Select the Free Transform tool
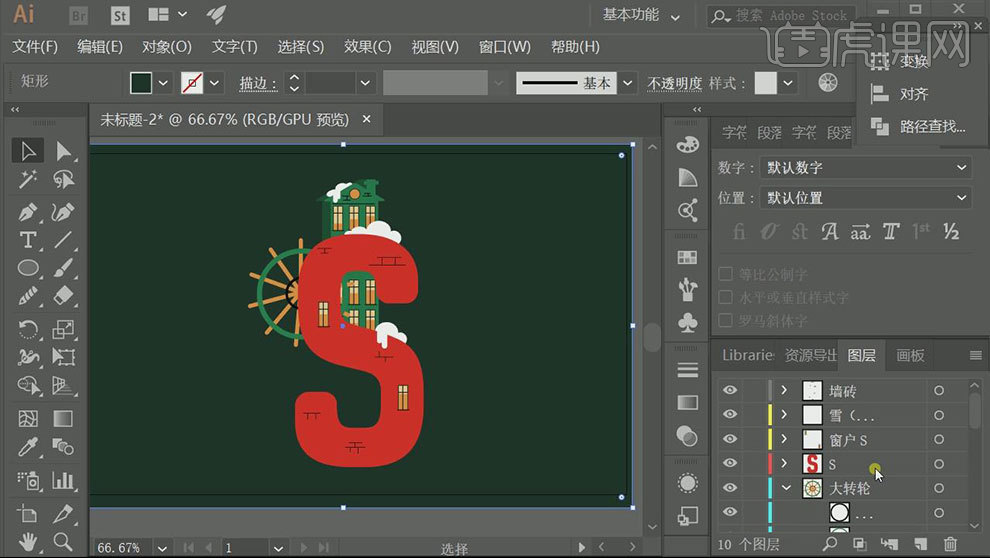The height and width of the screenshot is (558, 990). point(63,357)
